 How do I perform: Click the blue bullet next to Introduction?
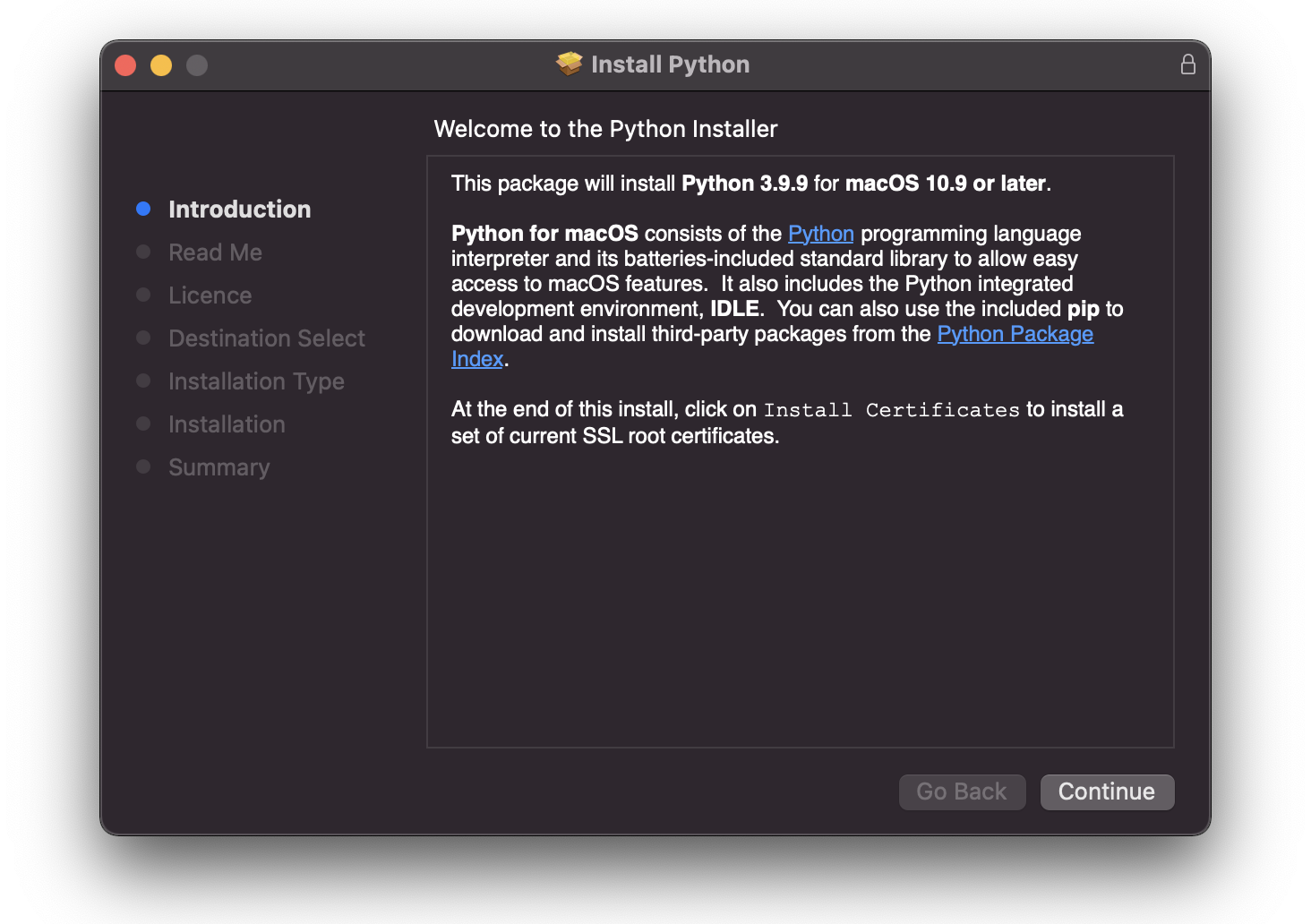point(143,209)
